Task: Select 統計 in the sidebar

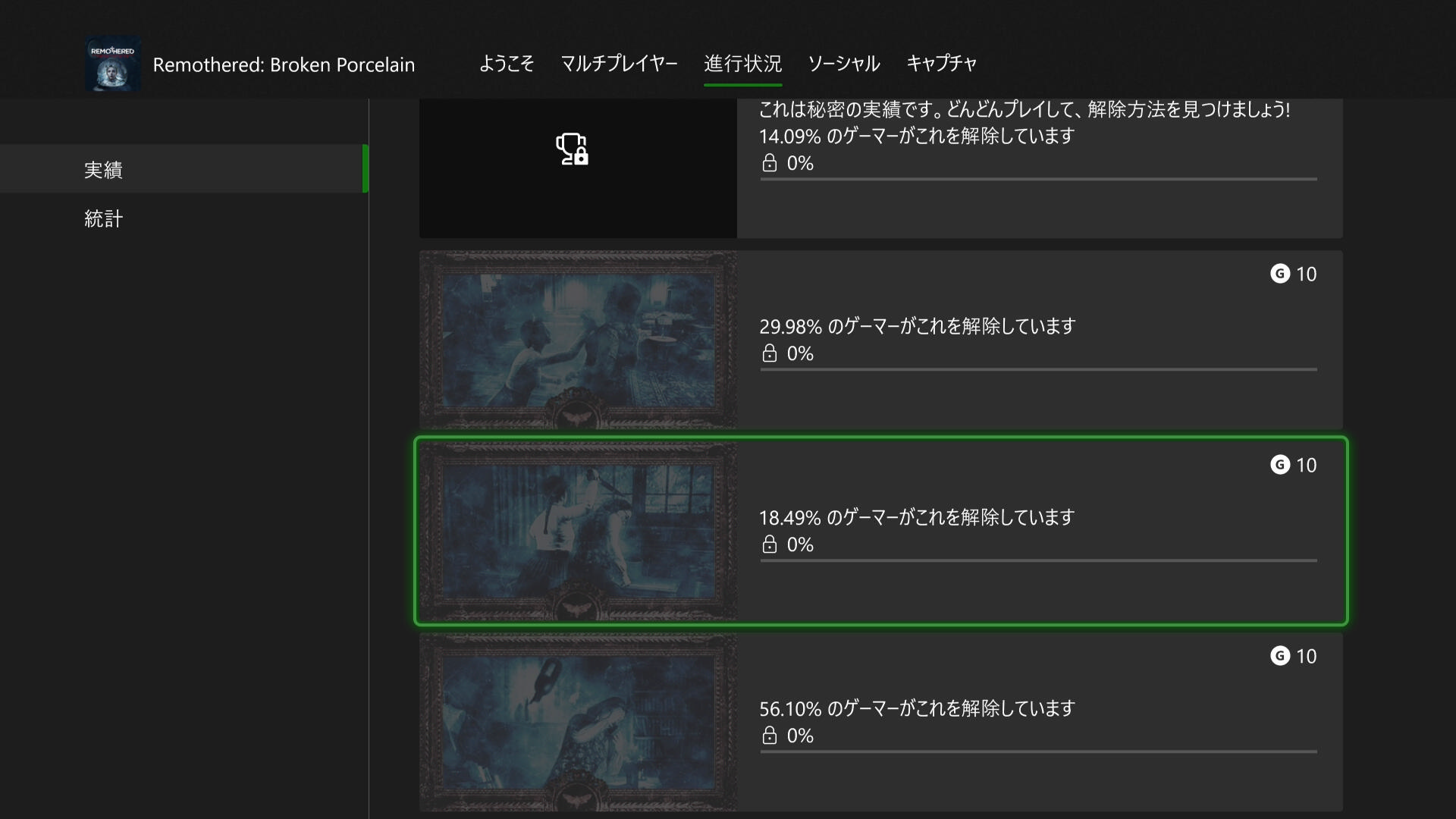Action: [104, 219]
